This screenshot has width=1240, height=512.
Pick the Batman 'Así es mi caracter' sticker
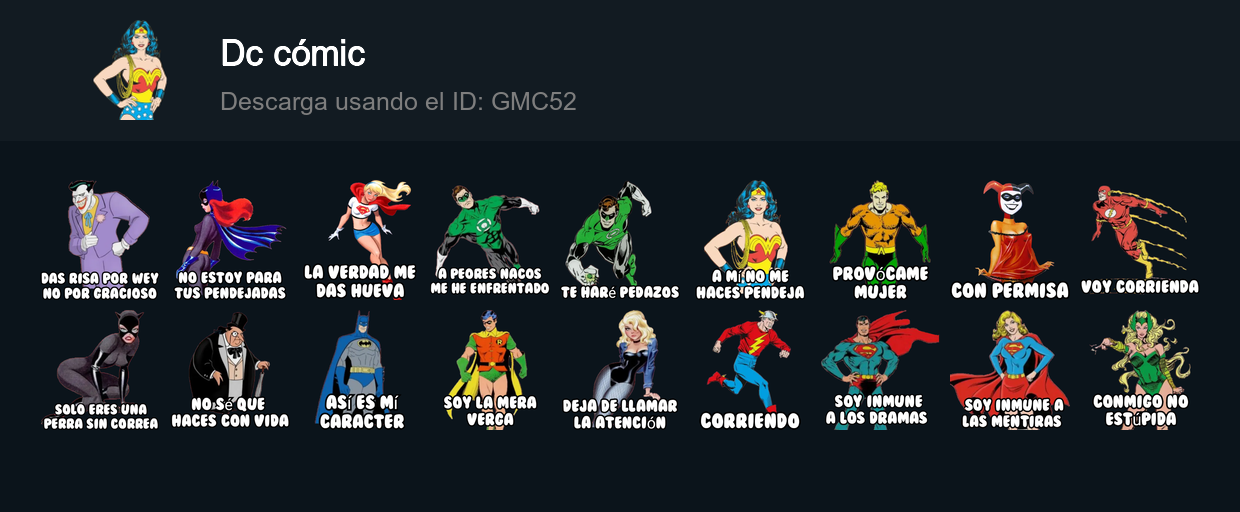[360, 371]
